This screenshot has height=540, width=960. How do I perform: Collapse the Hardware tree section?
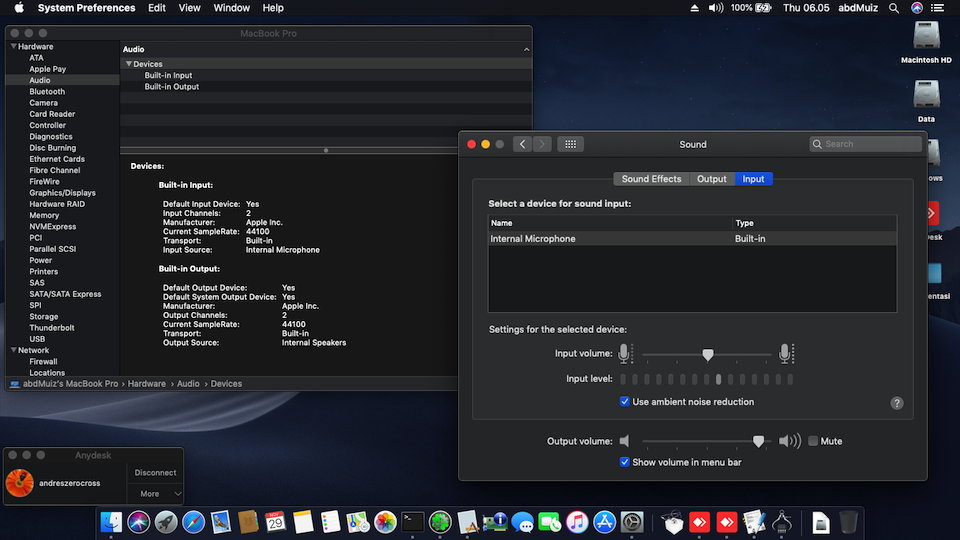(x=14, y=47)
